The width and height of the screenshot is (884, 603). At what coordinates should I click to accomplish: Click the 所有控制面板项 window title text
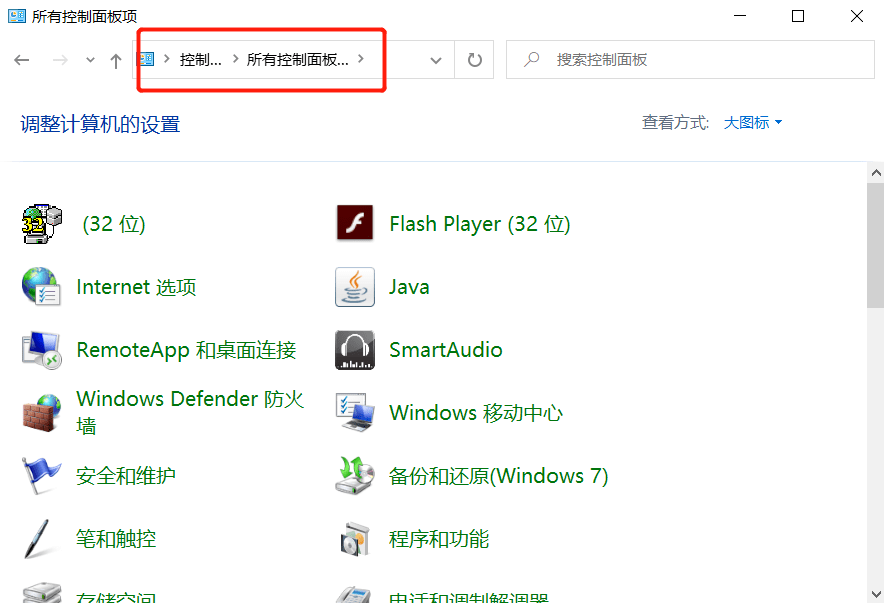tap(84, 16)
